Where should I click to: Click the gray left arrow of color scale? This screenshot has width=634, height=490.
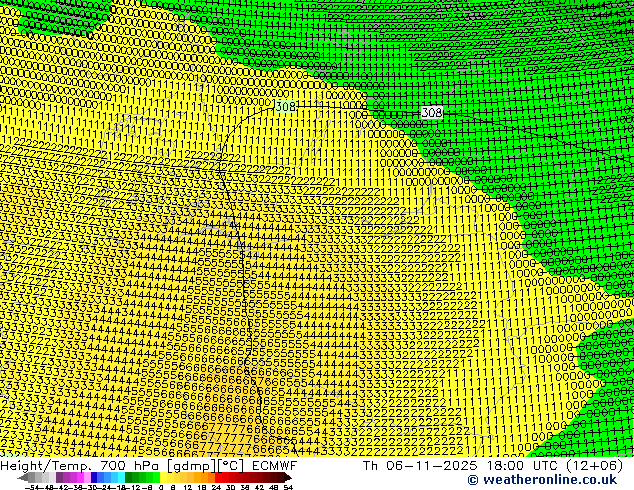pos(23,478)
